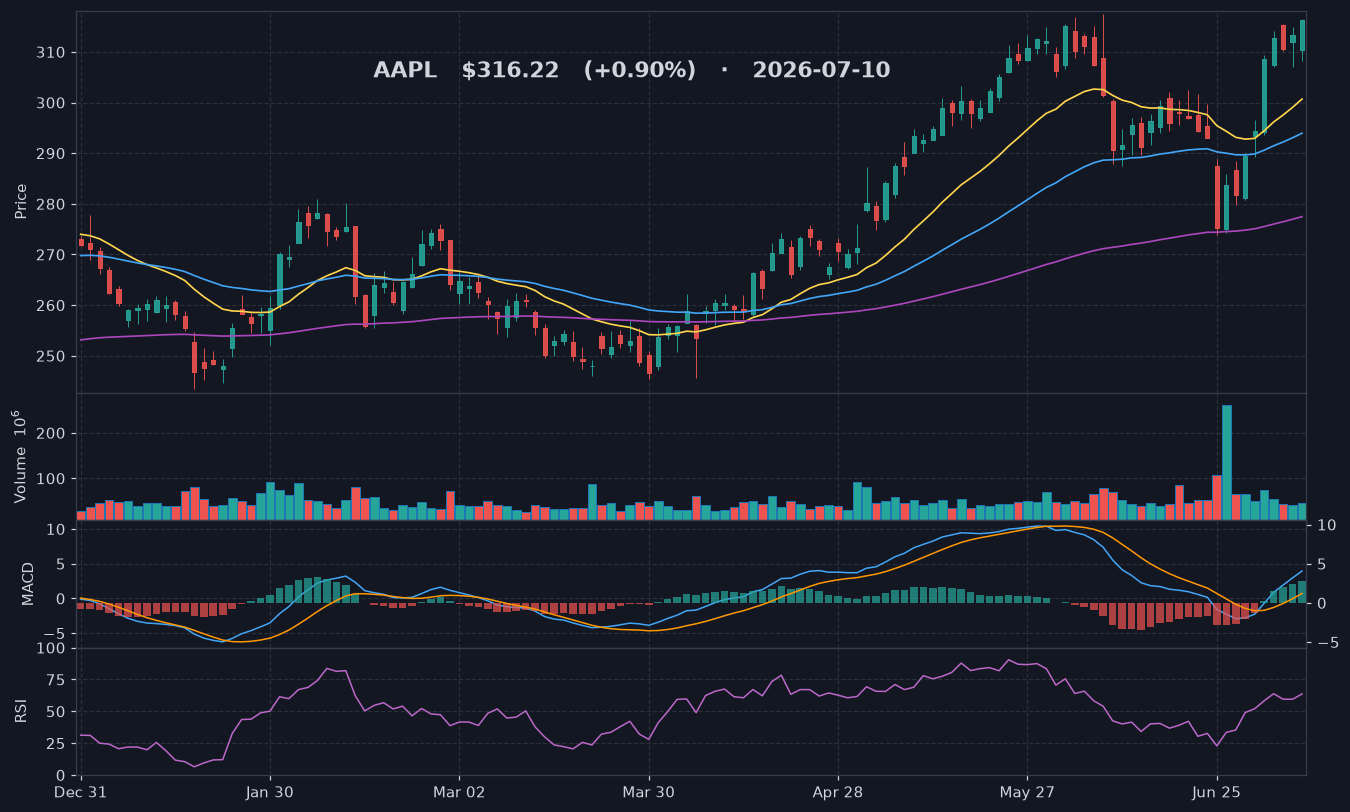The image size is (1350, 812).
Task: Click the Volume axis label
Action: 19,456
